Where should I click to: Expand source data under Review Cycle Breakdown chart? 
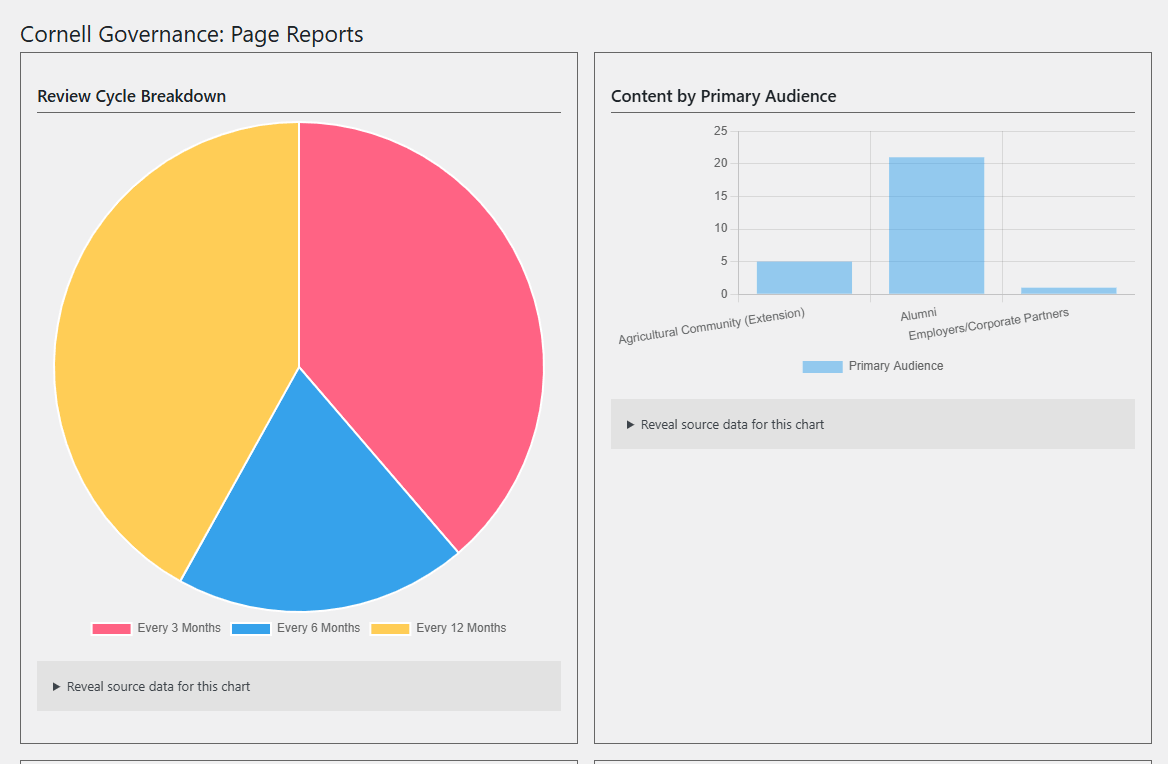(299, 686)
